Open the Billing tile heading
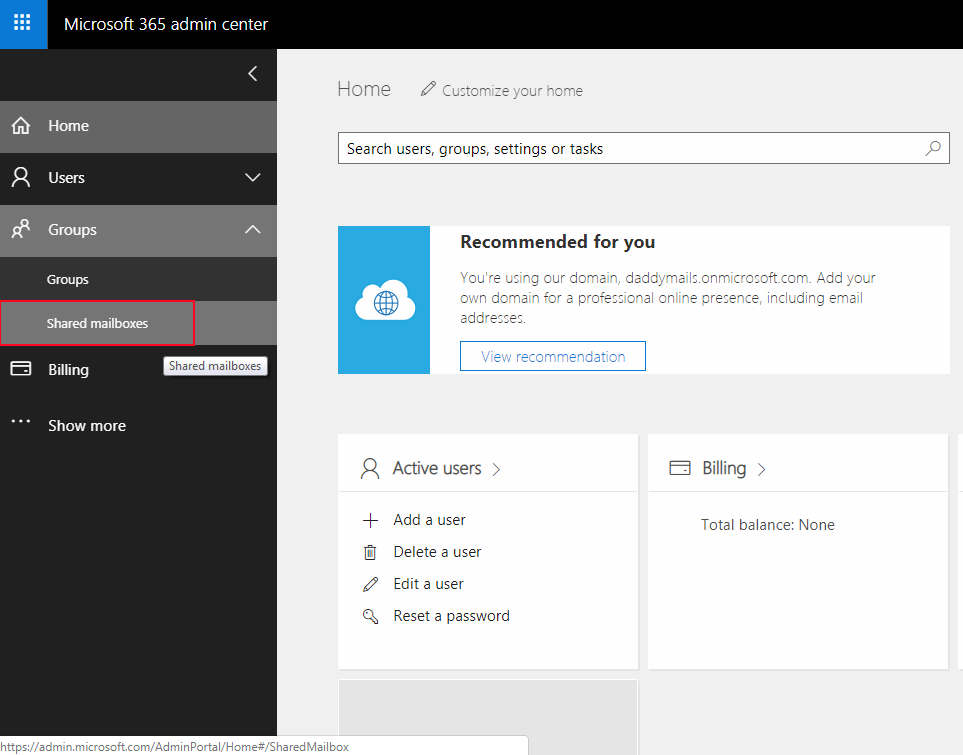This screenshot has width=963, height=755. pos(724,468)
